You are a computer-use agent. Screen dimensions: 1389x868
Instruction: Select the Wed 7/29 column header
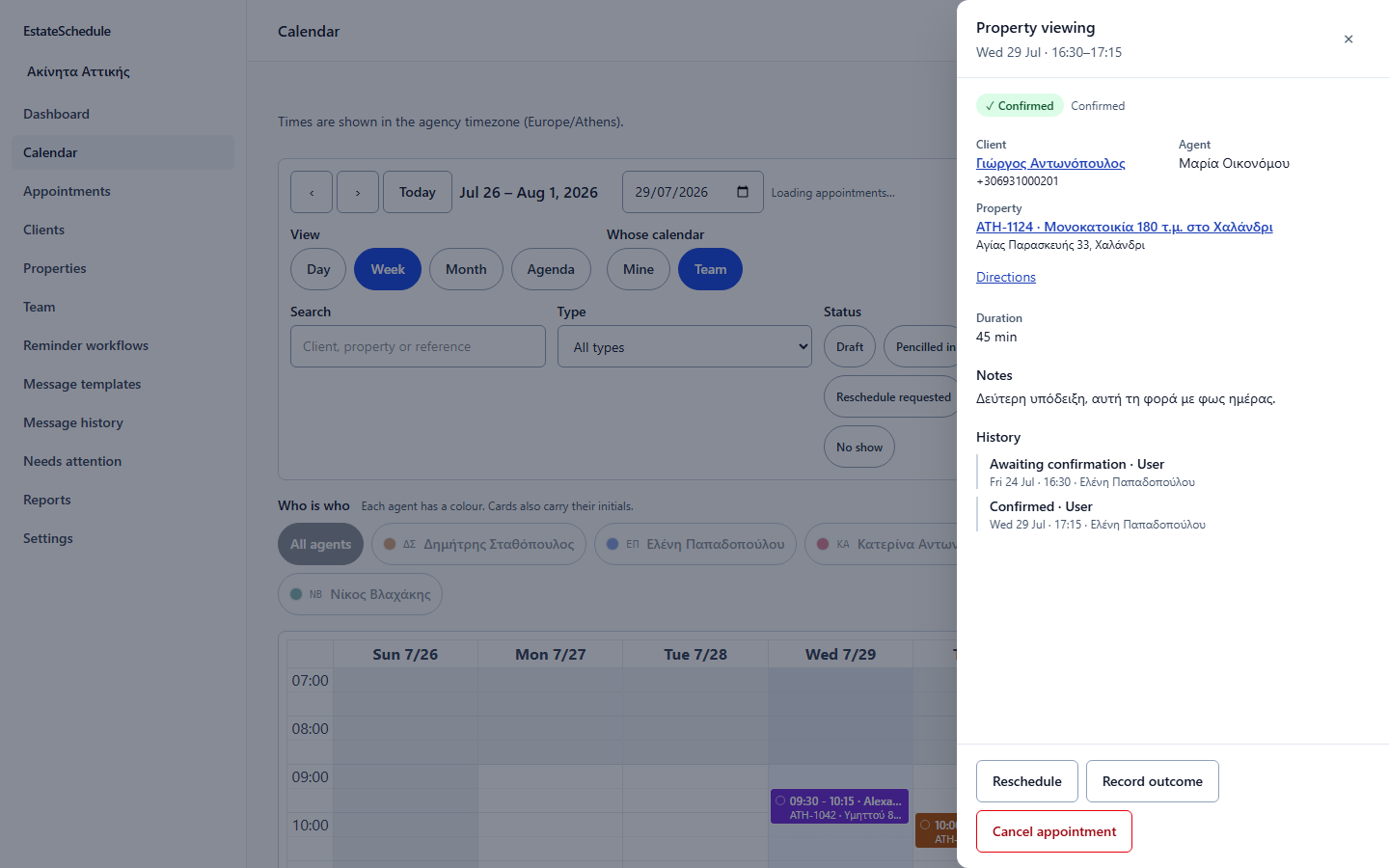840,654
